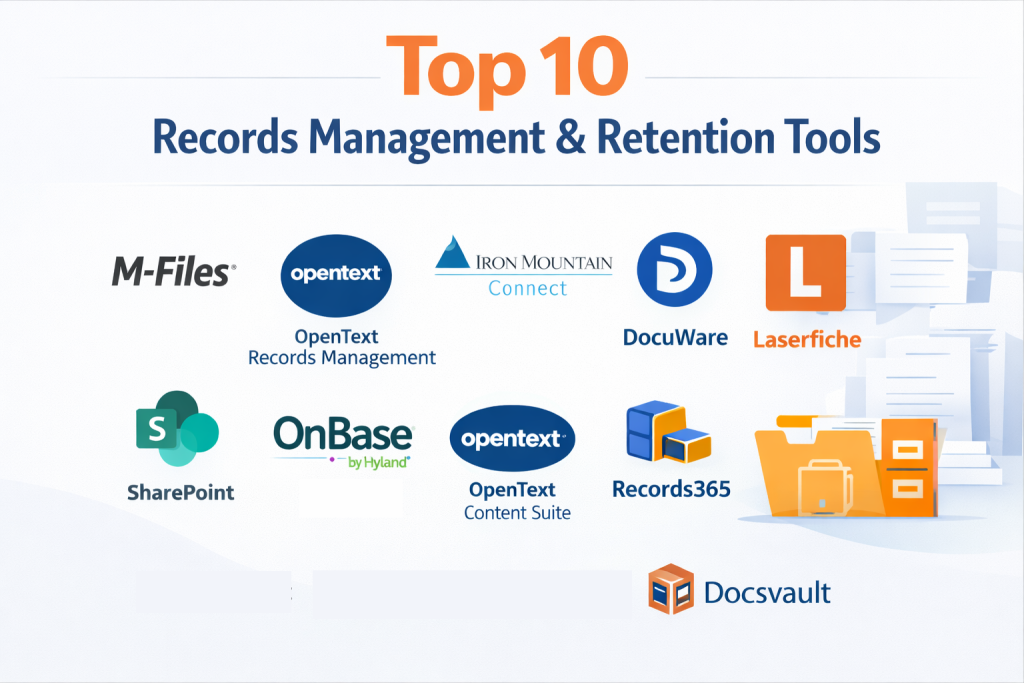Viewport: 1024px width, 683px height.
Task: Click the opentext oval above Content Suite
Action: click(512, 439)
